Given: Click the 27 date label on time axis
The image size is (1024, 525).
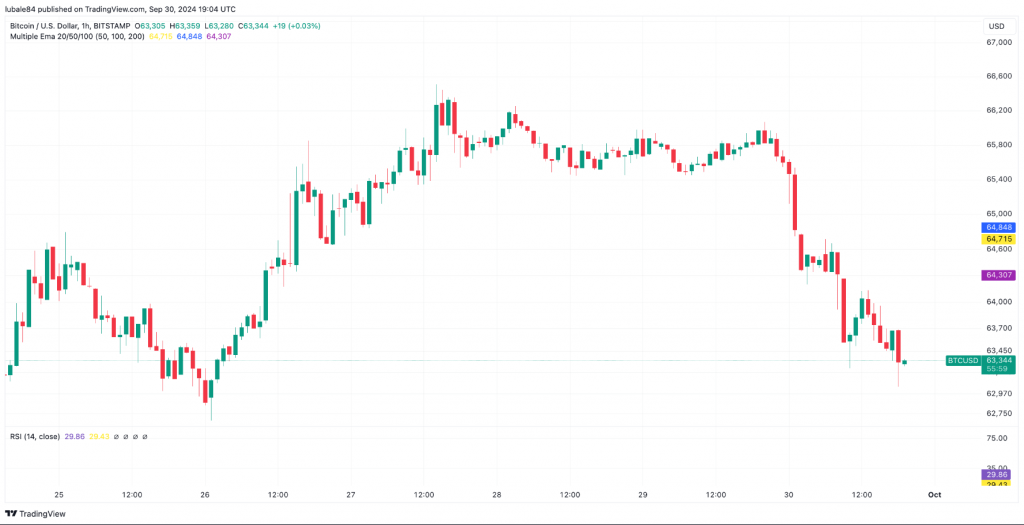Looking at the screenshot, I should [x=351, y=495].
